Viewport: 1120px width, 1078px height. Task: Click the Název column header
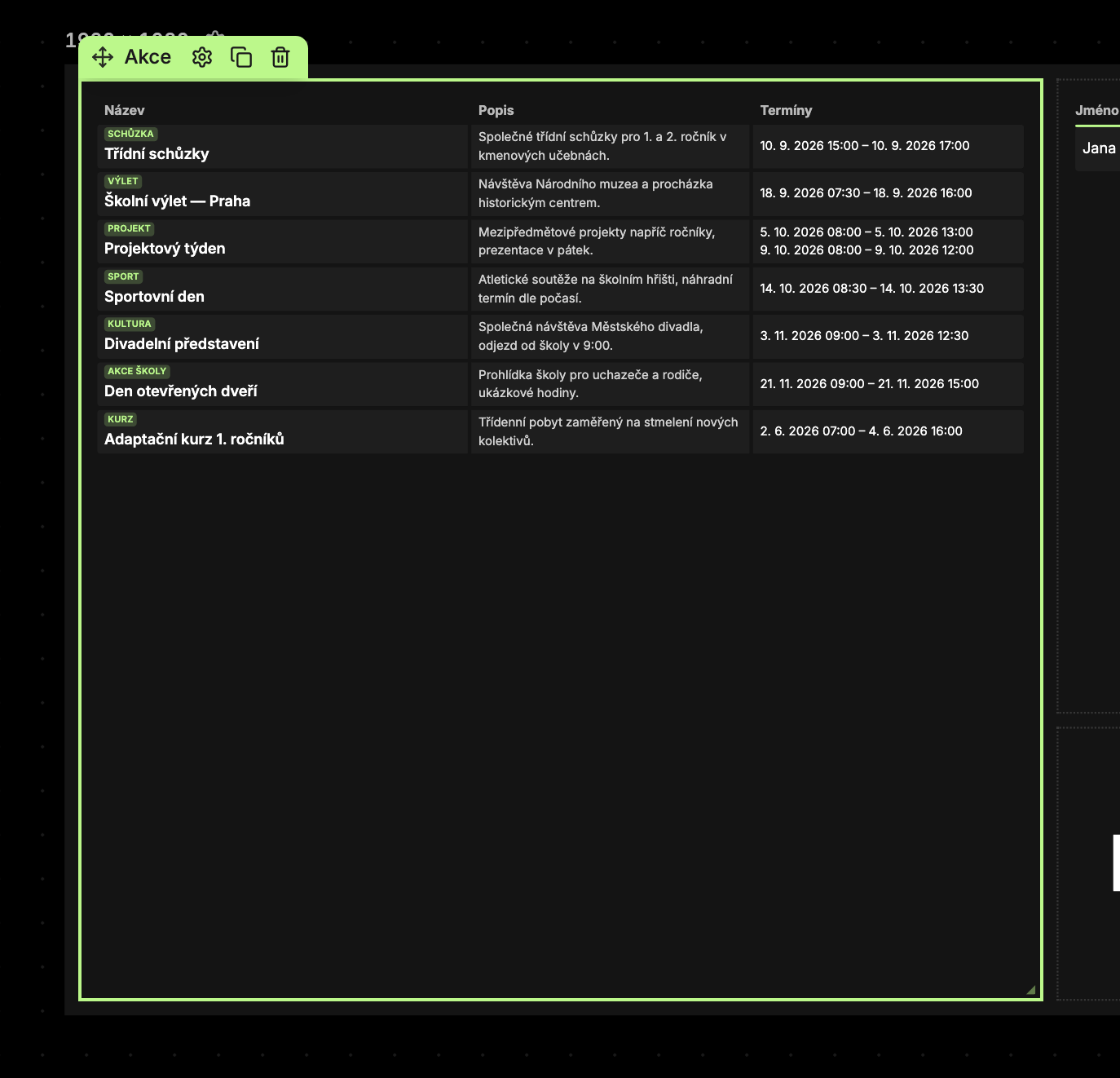pos(125,110)
